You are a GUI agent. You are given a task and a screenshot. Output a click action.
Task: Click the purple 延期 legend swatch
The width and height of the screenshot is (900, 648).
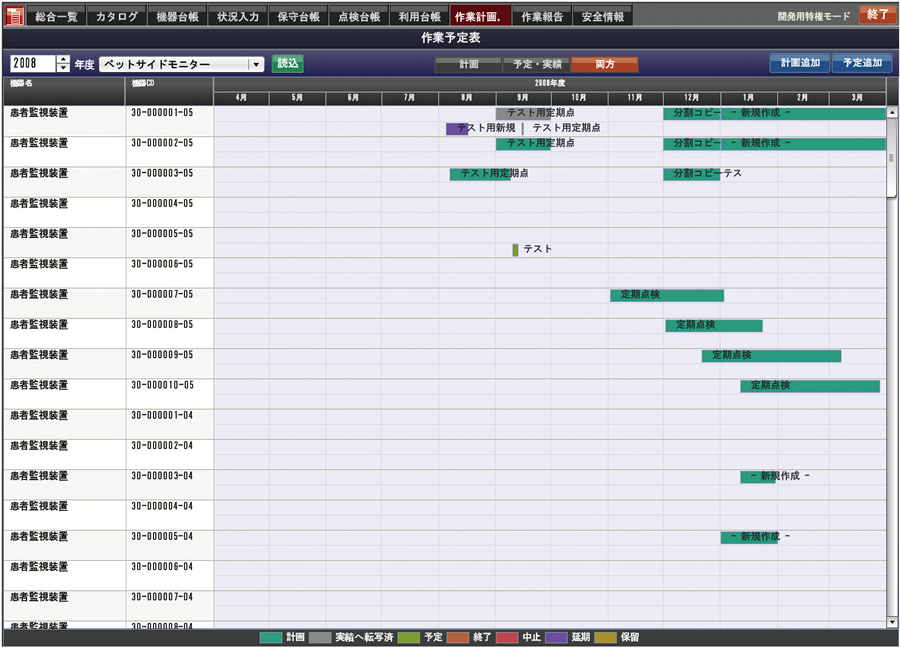(x=557, y=637)
